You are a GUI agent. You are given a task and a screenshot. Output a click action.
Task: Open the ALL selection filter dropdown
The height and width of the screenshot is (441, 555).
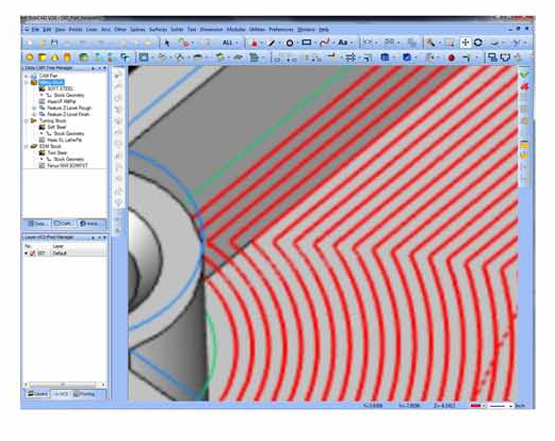(x=230, y=43)
